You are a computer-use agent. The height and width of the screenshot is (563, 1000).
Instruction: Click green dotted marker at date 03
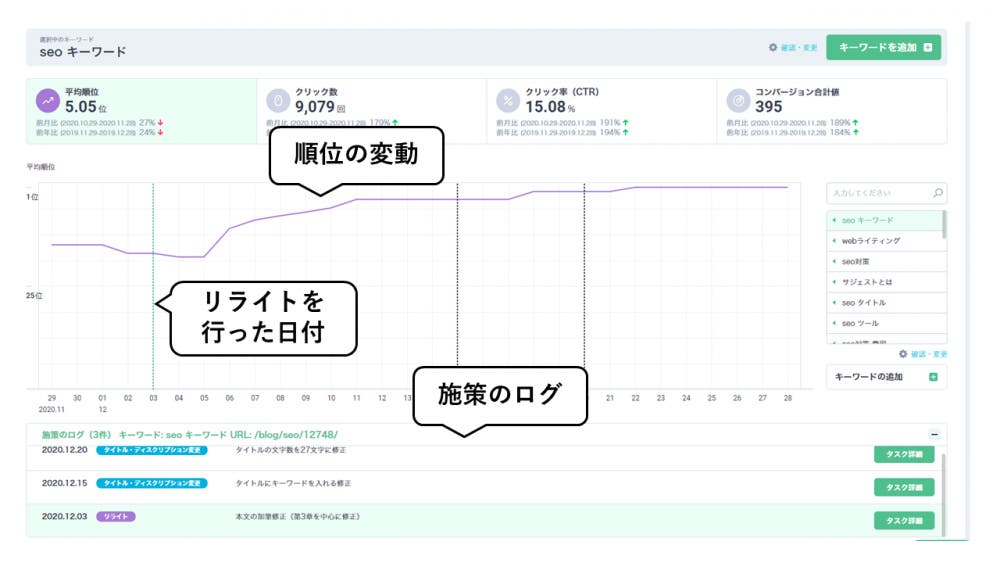[x=153, y=286]
